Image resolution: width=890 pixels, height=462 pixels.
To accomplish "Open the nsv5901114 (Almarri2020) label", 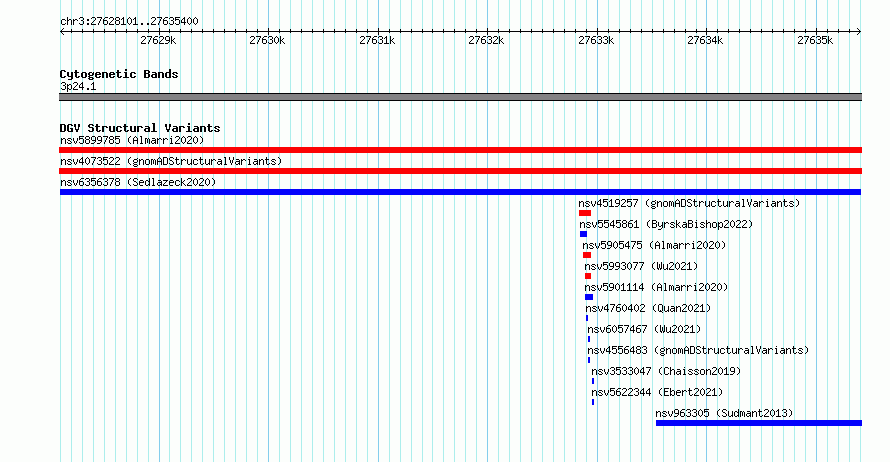I will [656, 287].
